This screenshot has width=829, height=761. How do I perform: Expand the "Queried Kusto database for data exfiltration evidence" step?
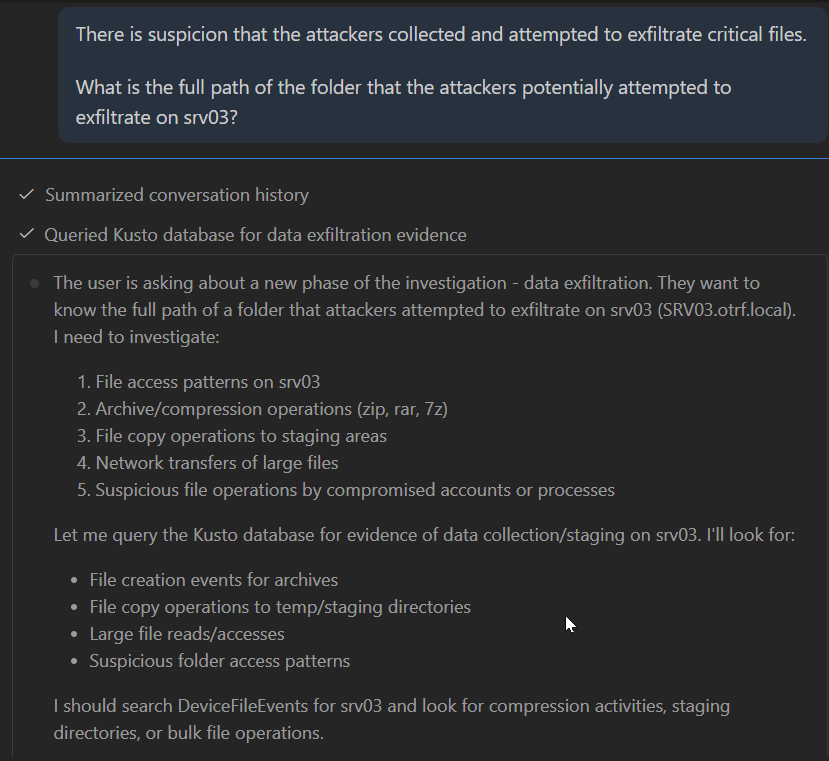[254, 235]
